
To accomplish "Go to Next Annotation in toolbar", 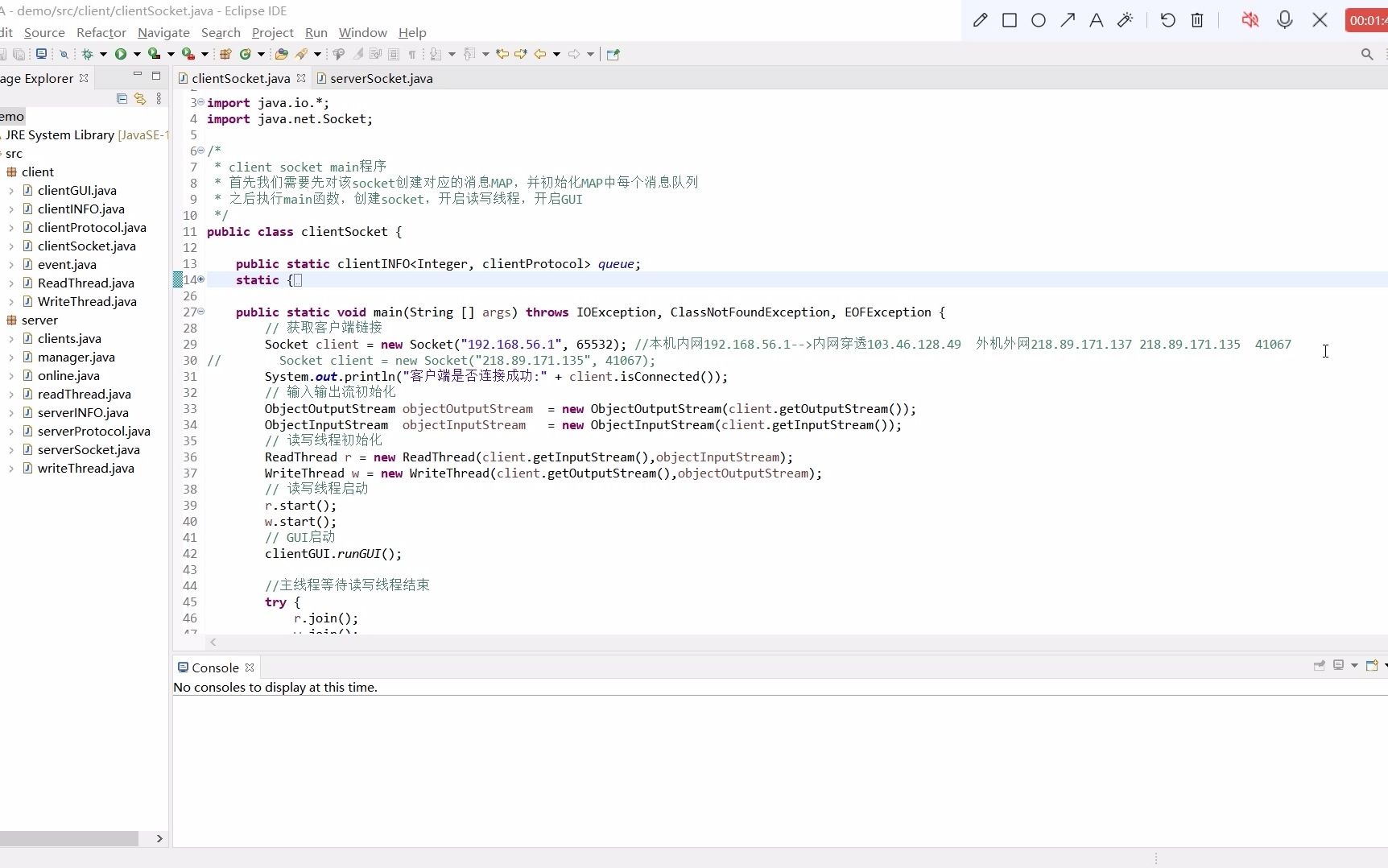I will pos(436,54).
